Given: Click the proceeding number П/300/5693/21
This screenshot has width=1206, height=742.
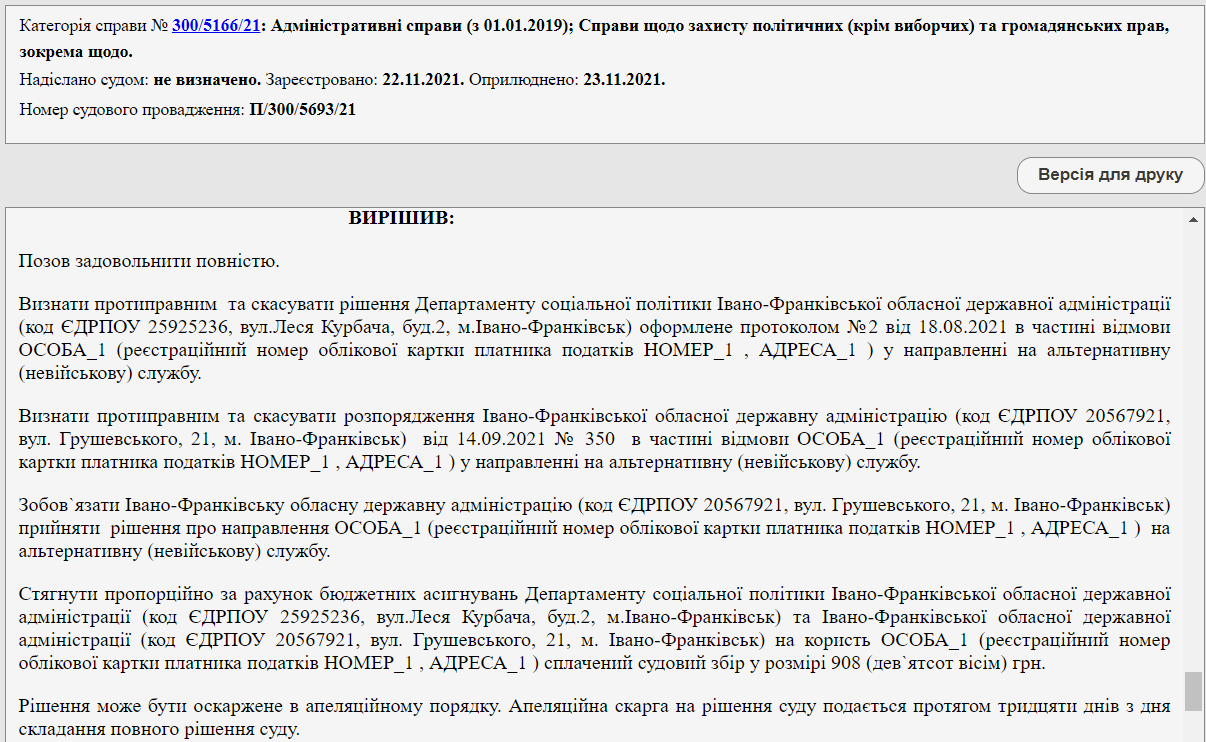Looking at the screenshot, I should 302,109.
